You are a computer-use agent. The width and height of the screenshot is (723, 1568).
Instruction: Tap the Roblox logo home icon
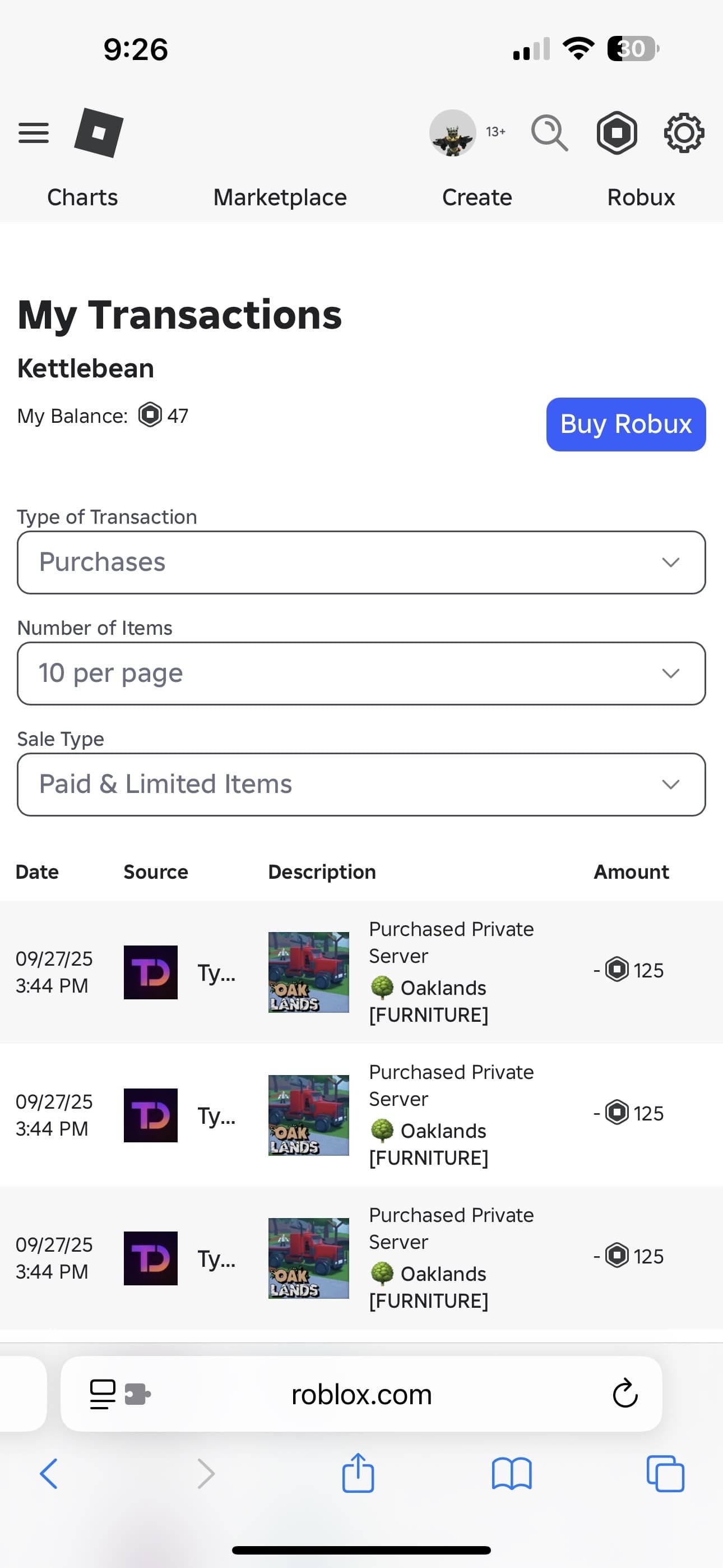coord(99,133)
